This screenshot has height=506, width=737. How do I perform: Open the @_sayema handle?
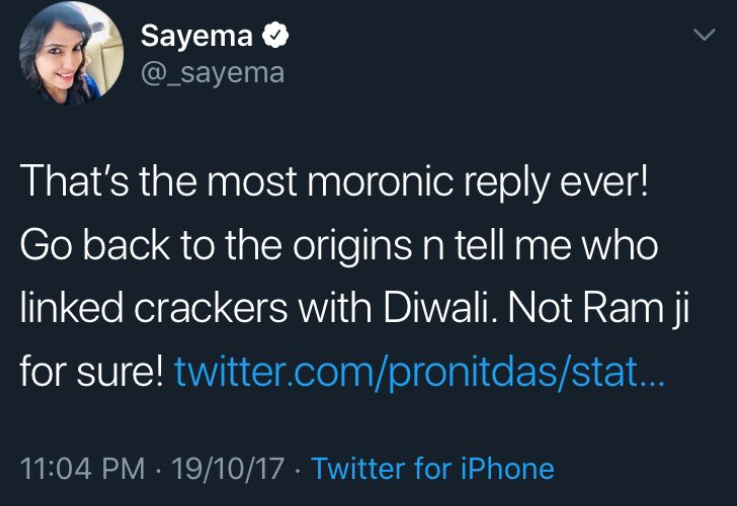[x=212, y=72]
